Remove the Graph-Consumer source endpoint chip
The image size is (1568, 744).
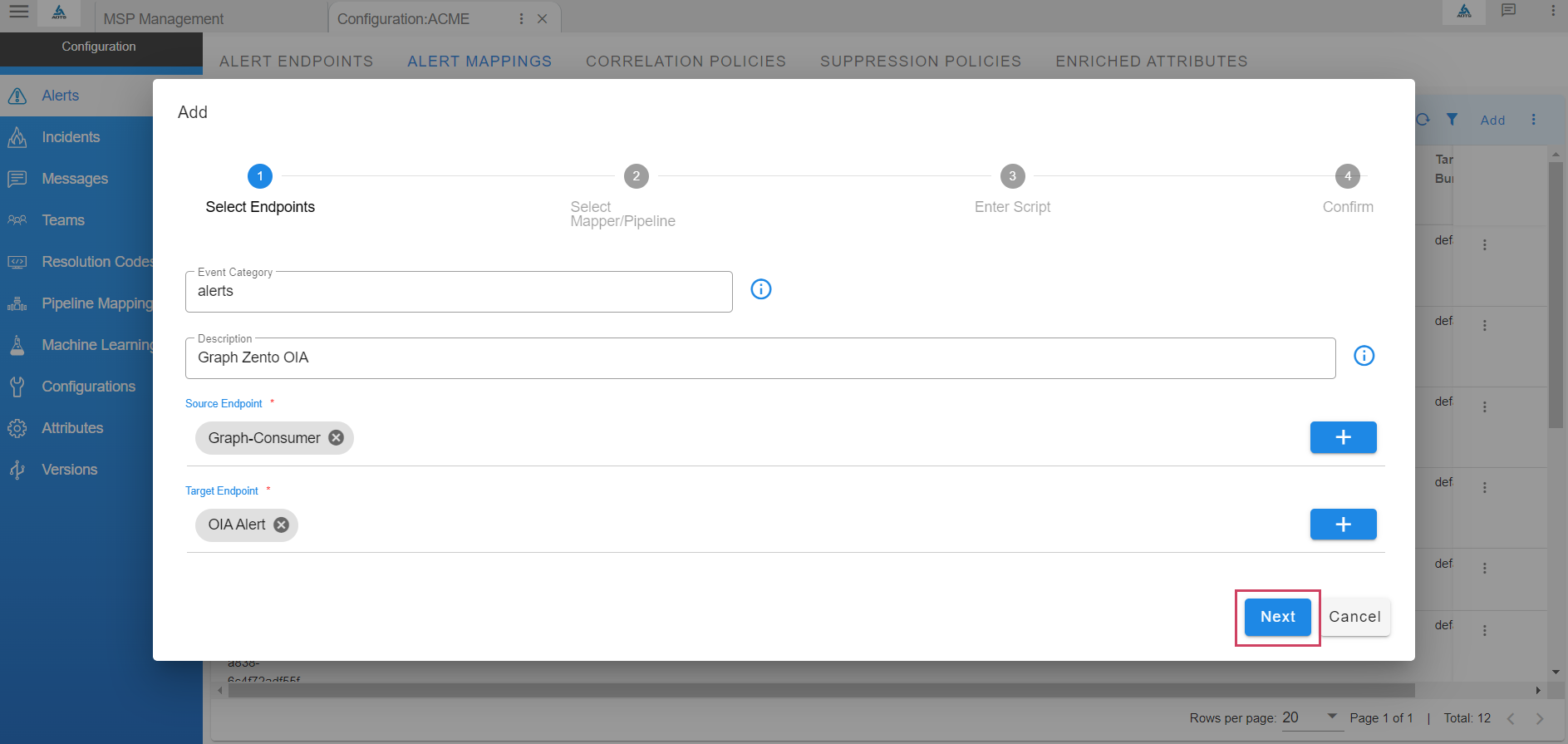click(336, 438)
